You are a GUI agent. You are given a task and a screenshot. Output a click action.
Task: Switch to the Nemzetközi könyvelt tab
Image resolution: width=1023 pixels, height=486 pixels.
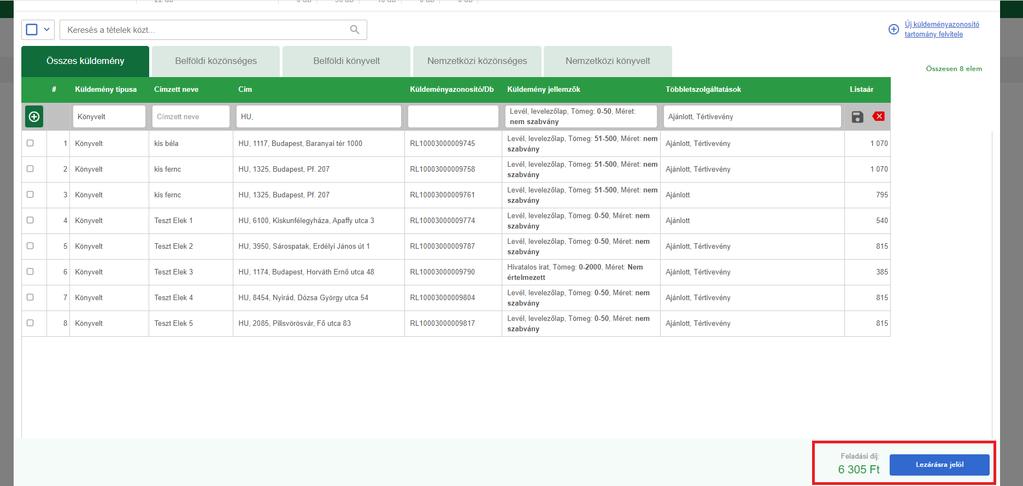pyautogui.click(x=607, y=61)
